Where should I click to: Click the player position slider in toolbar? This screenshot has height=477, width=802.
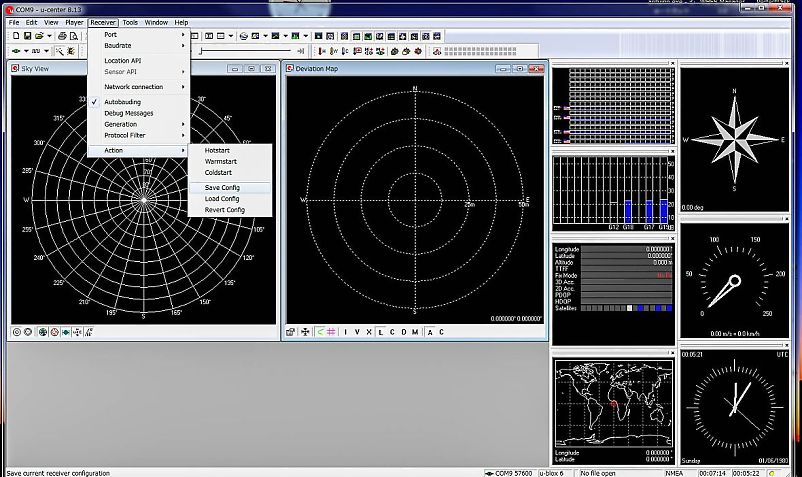[247, 51]
